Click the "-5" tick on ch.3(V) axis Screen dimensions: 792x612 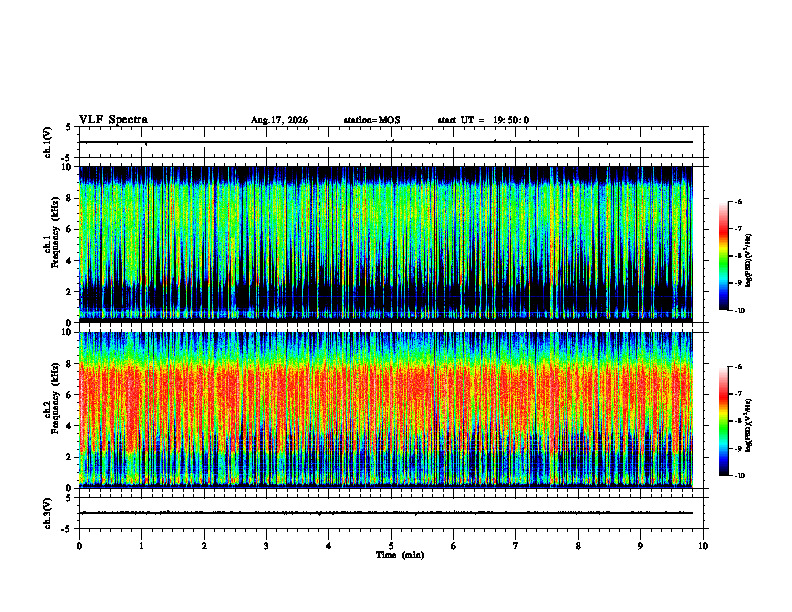pyautogui.click(x=67, y=529)
